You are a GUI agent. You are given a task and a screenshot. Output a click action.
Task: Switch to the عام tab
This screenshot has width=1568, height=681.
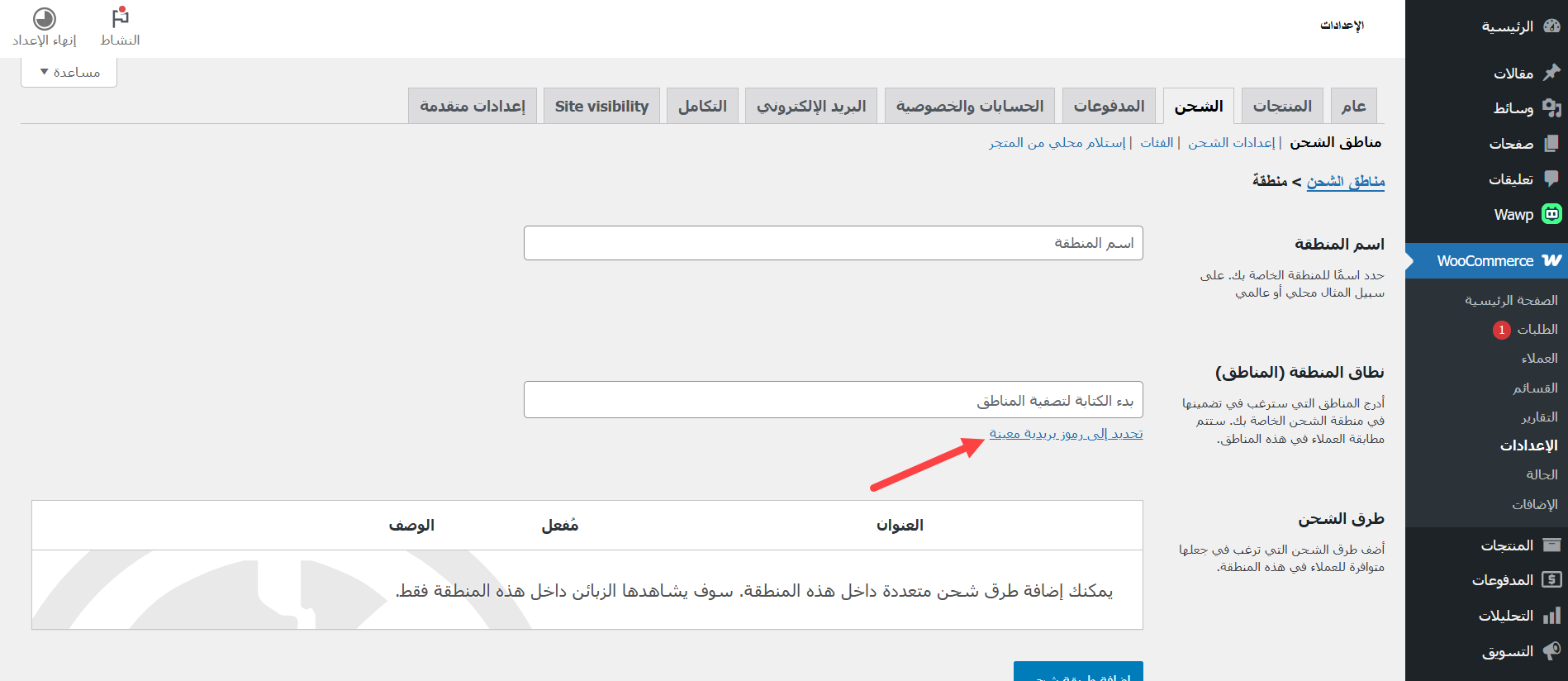click(x=1354, y=106)
